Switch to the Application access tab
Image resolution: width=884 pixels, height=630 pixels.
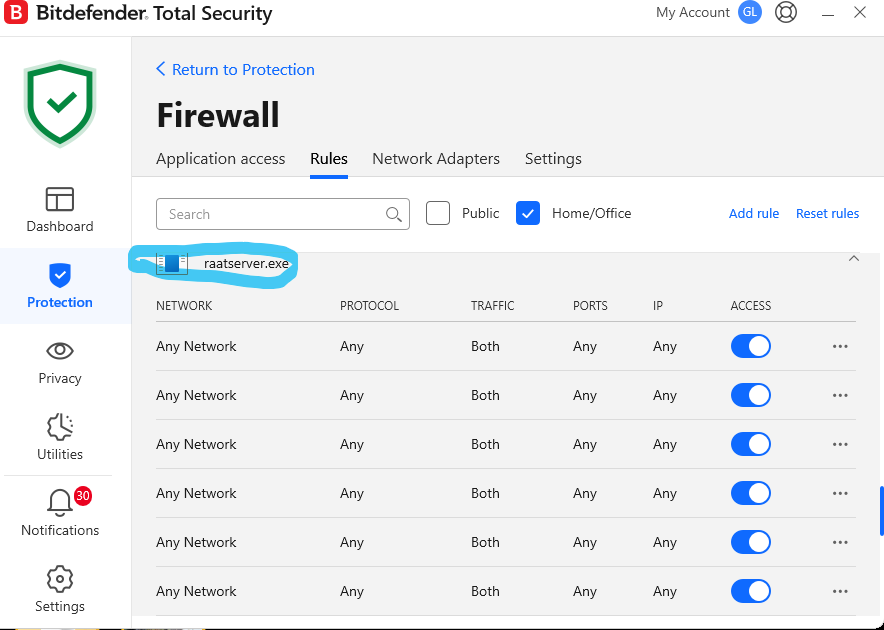pyautogui.click(x=220, y=159)
